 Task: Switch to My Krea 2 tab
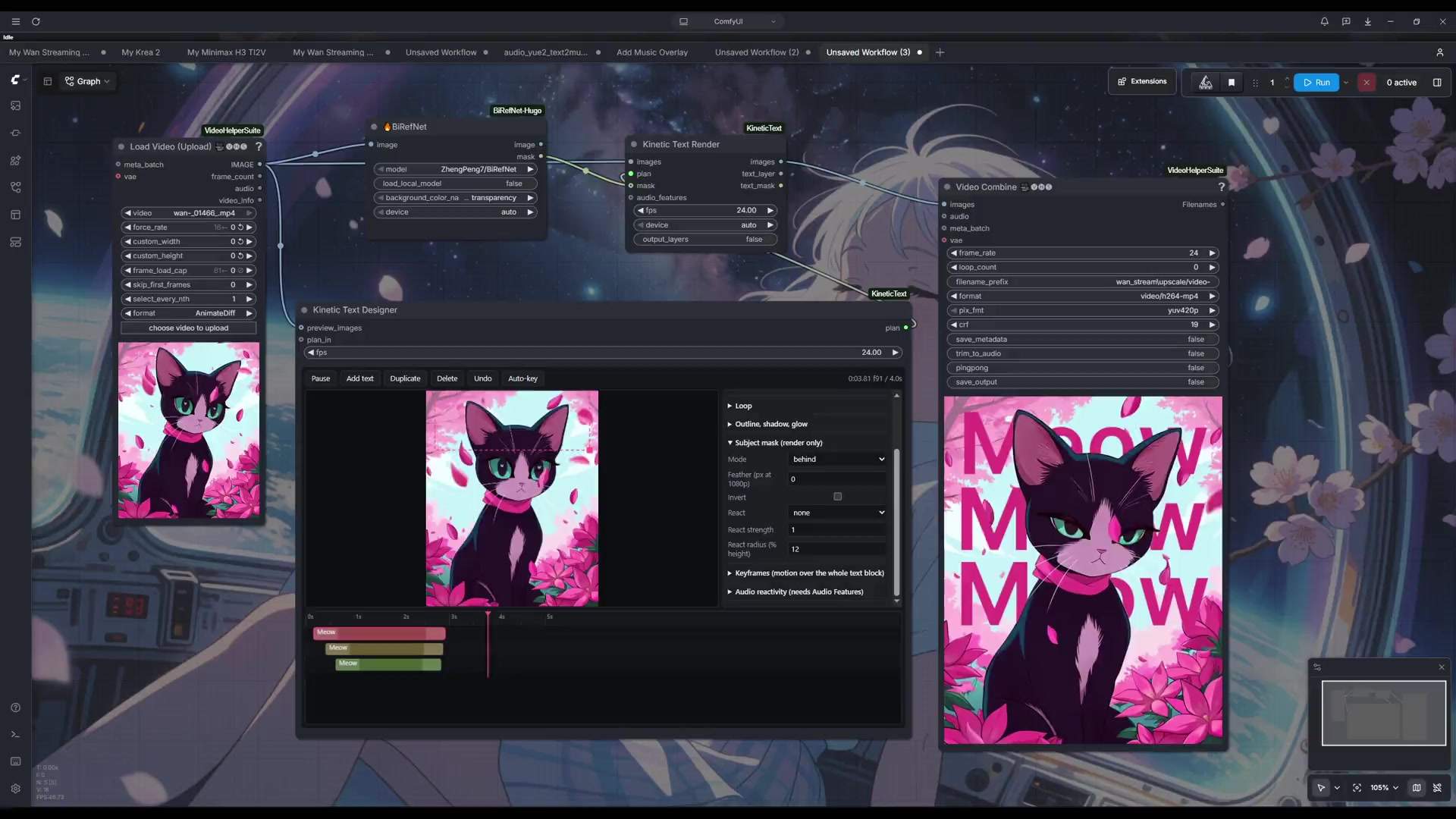coord(140,52)
